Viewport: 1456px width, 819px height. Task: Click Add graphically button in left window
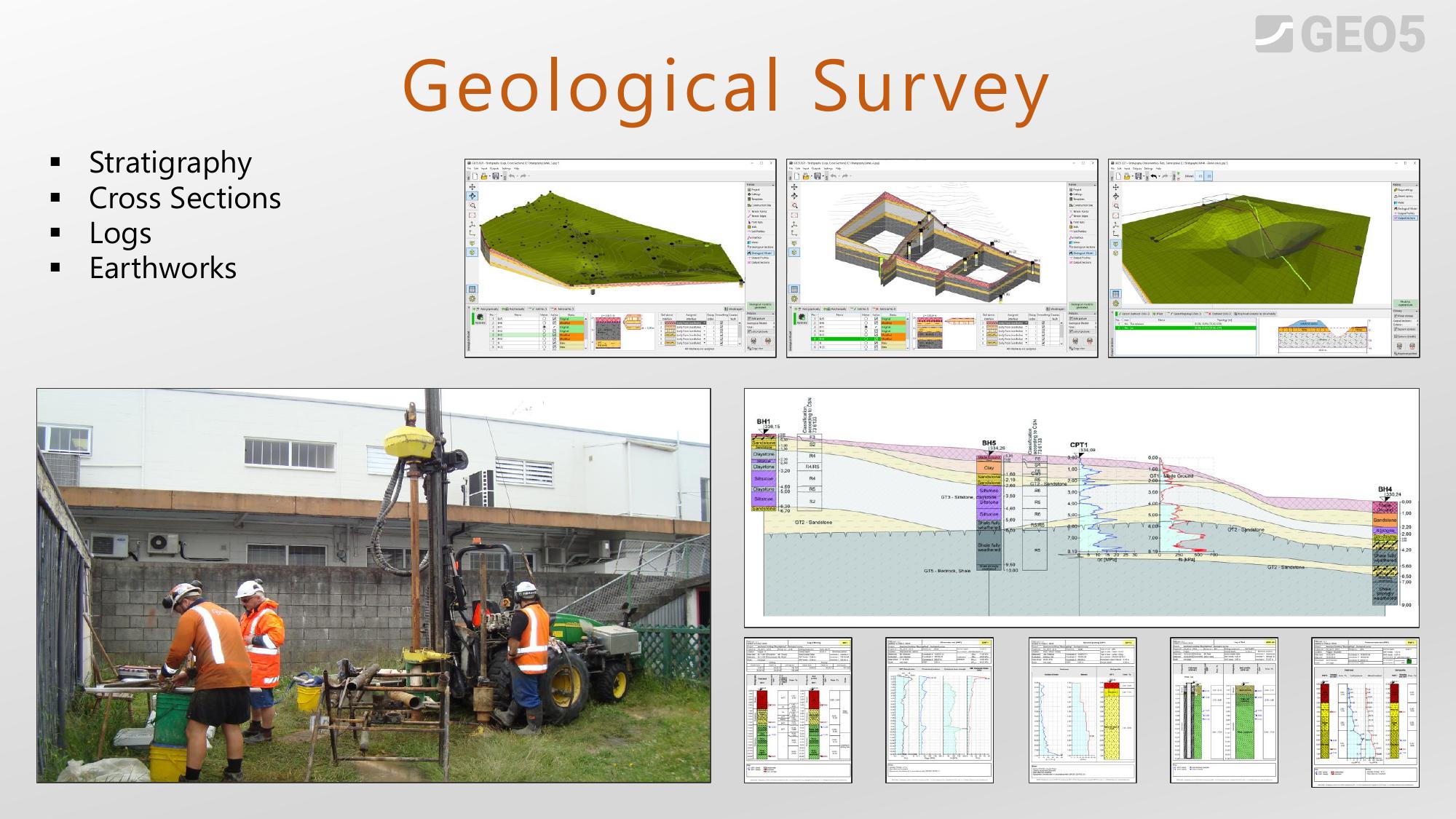486,309
